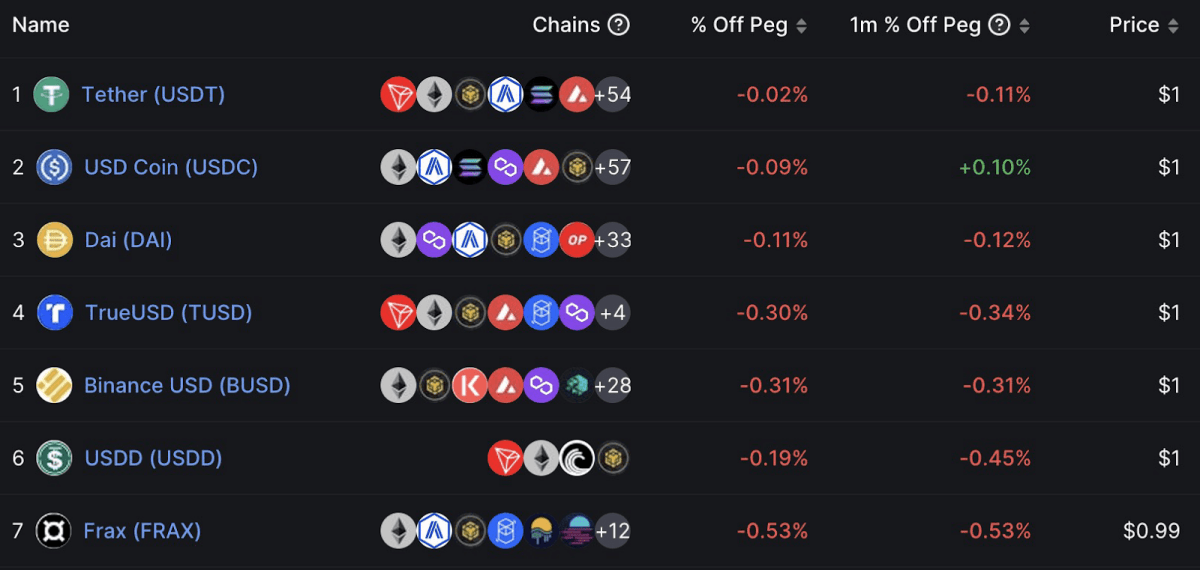Click the BitTorrent chain icon in USDD row
The image size is (1200, 570).
click(577, 458)
